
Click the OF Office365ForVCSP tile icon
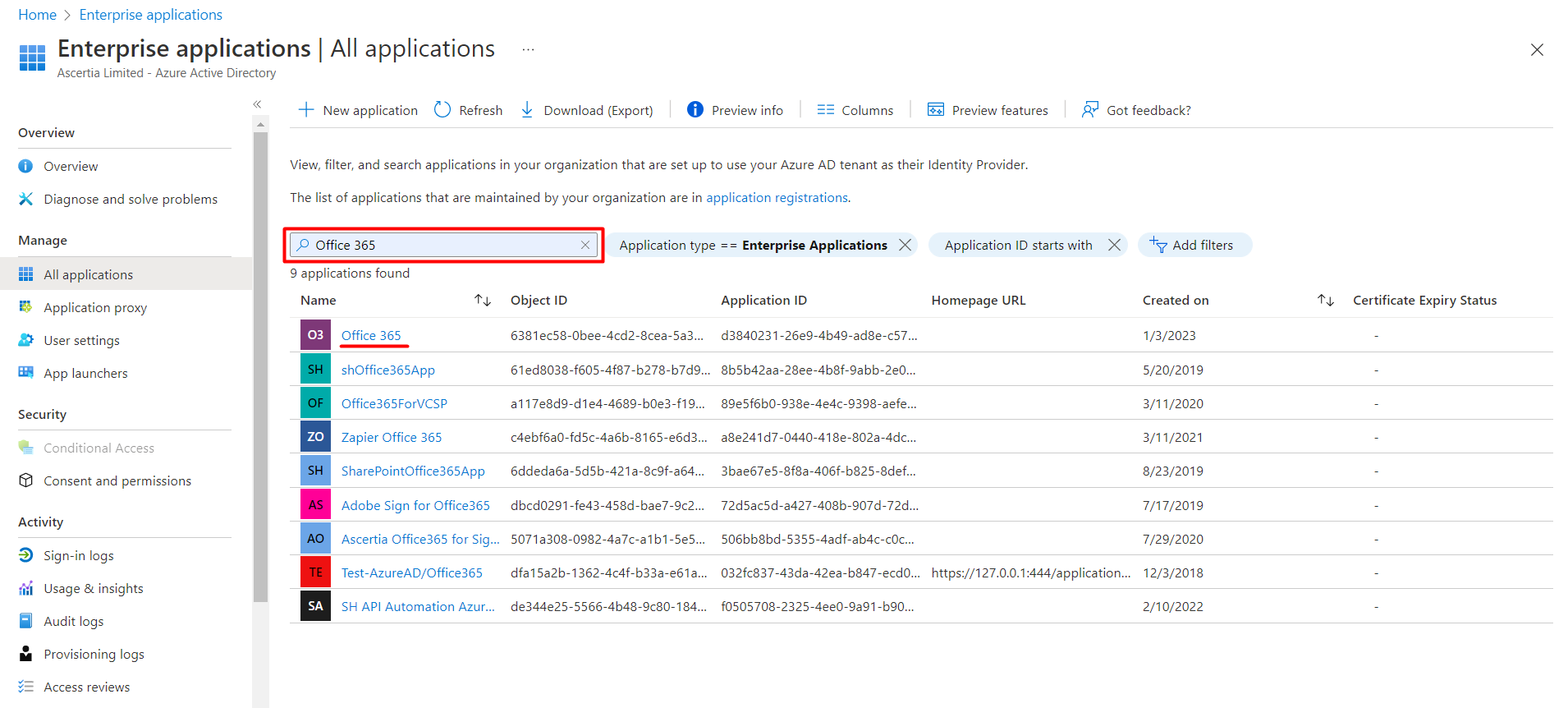pos(315,403)
